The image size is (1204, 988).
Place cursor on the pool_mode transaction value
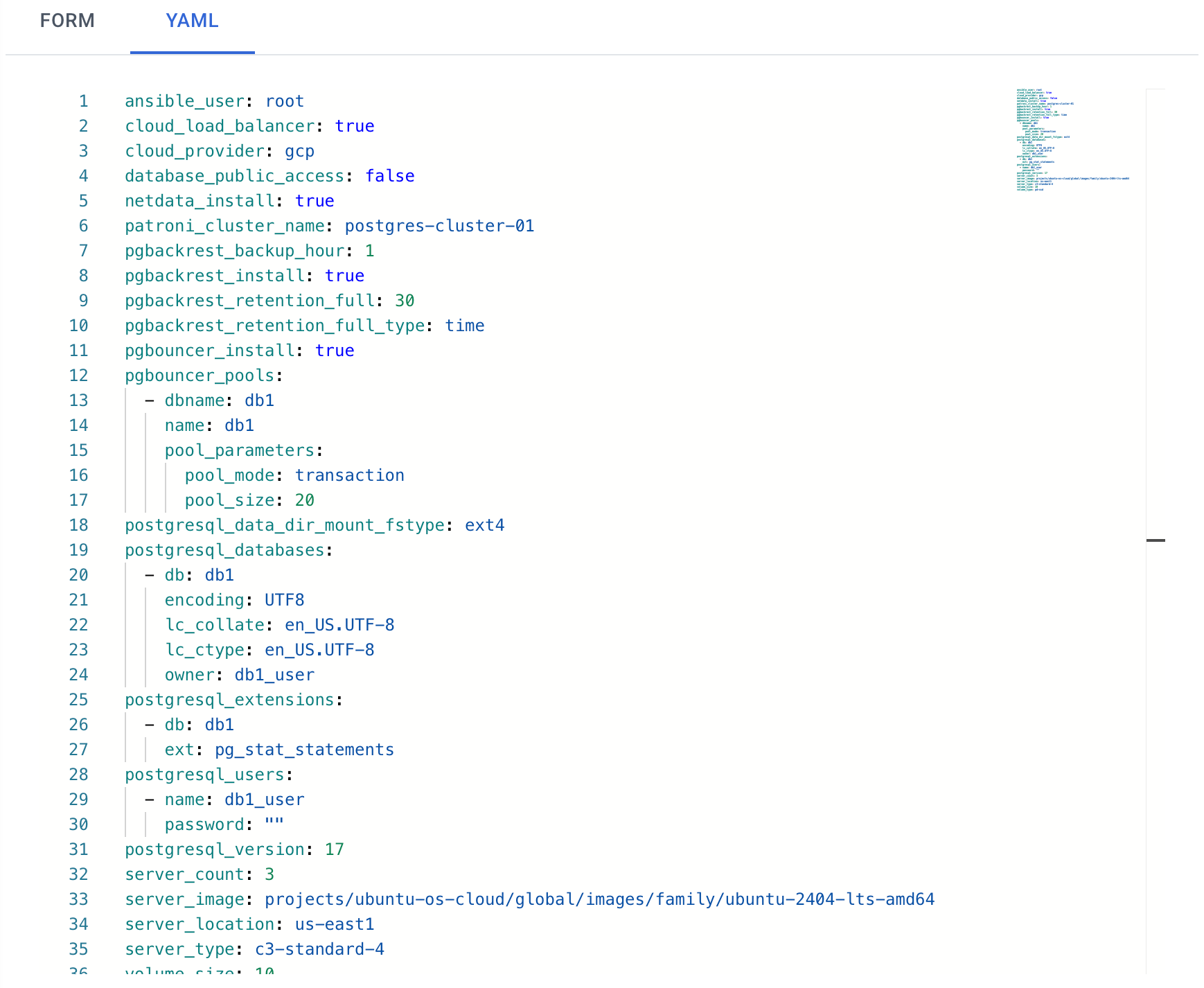click(350, 475)
